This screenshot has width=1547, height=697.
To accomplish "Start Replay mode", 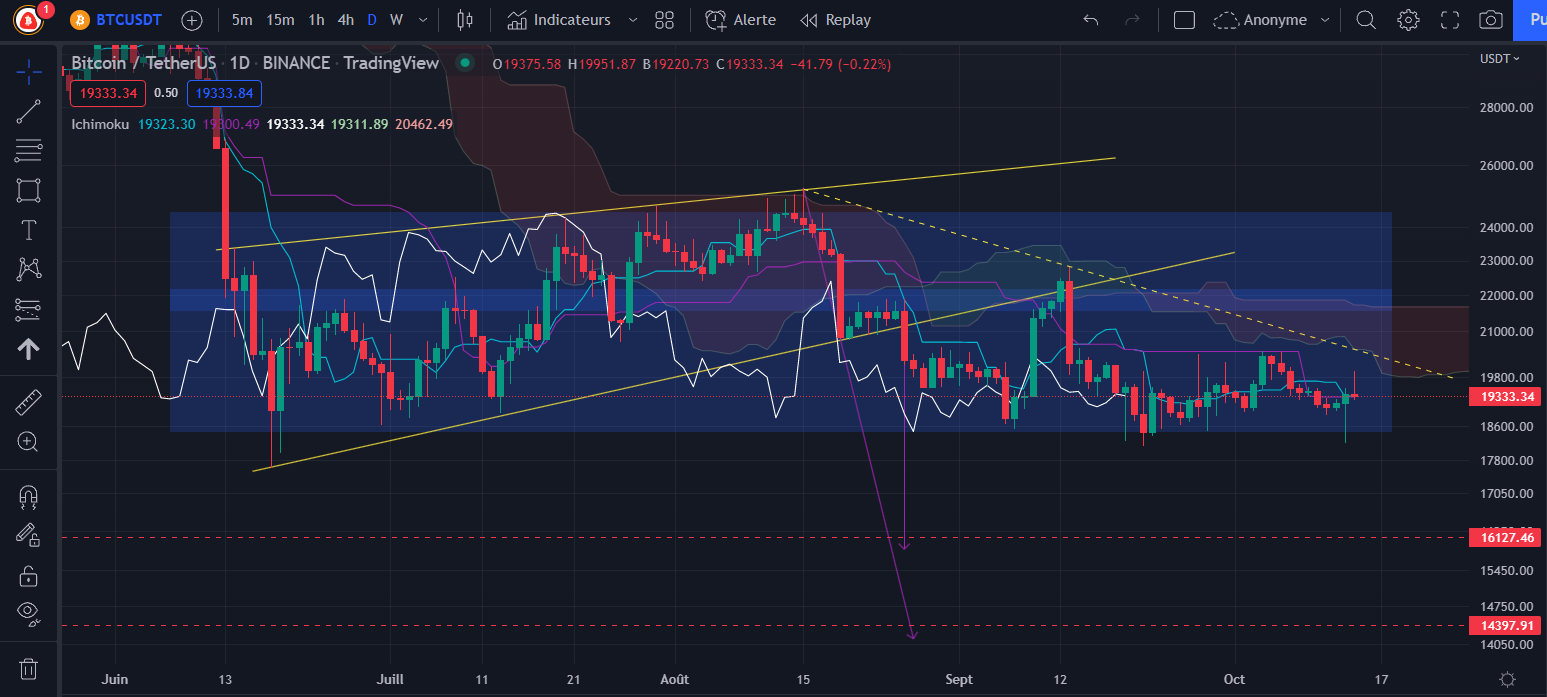I will click(836, 19).
